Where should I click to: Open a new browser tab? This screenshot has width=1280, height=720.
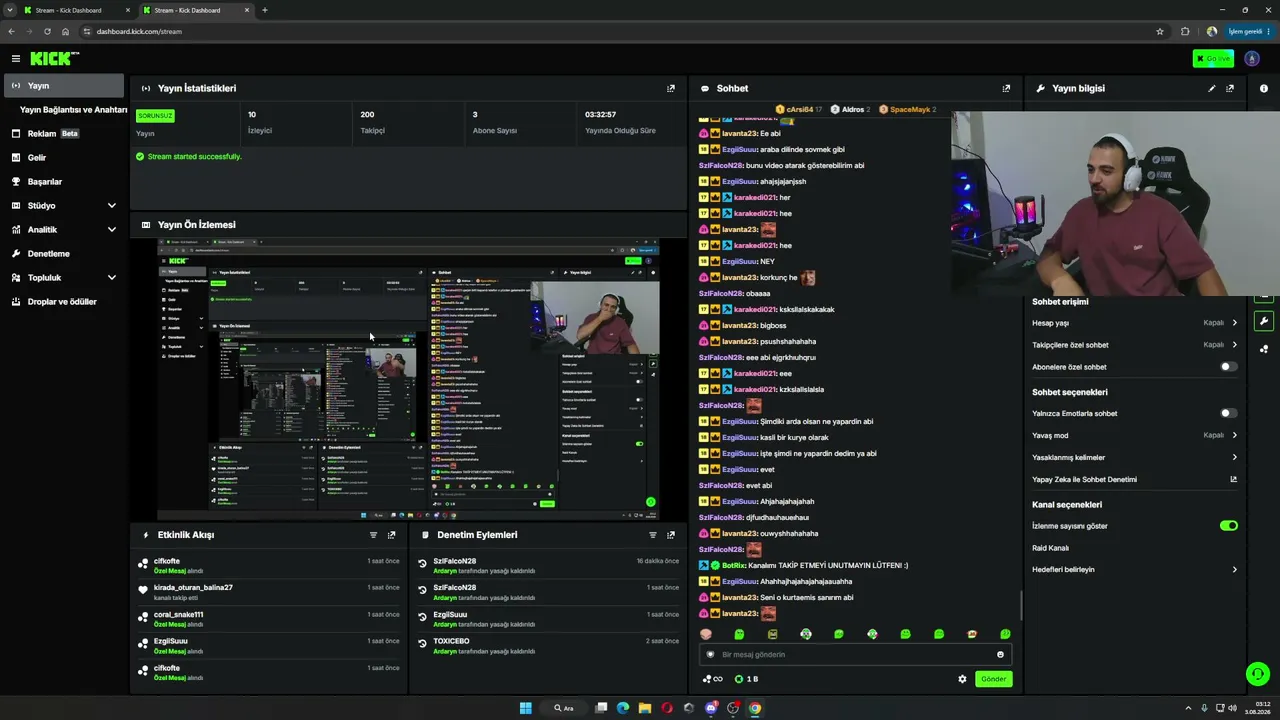pyautogui.click(x=264, y=10)
